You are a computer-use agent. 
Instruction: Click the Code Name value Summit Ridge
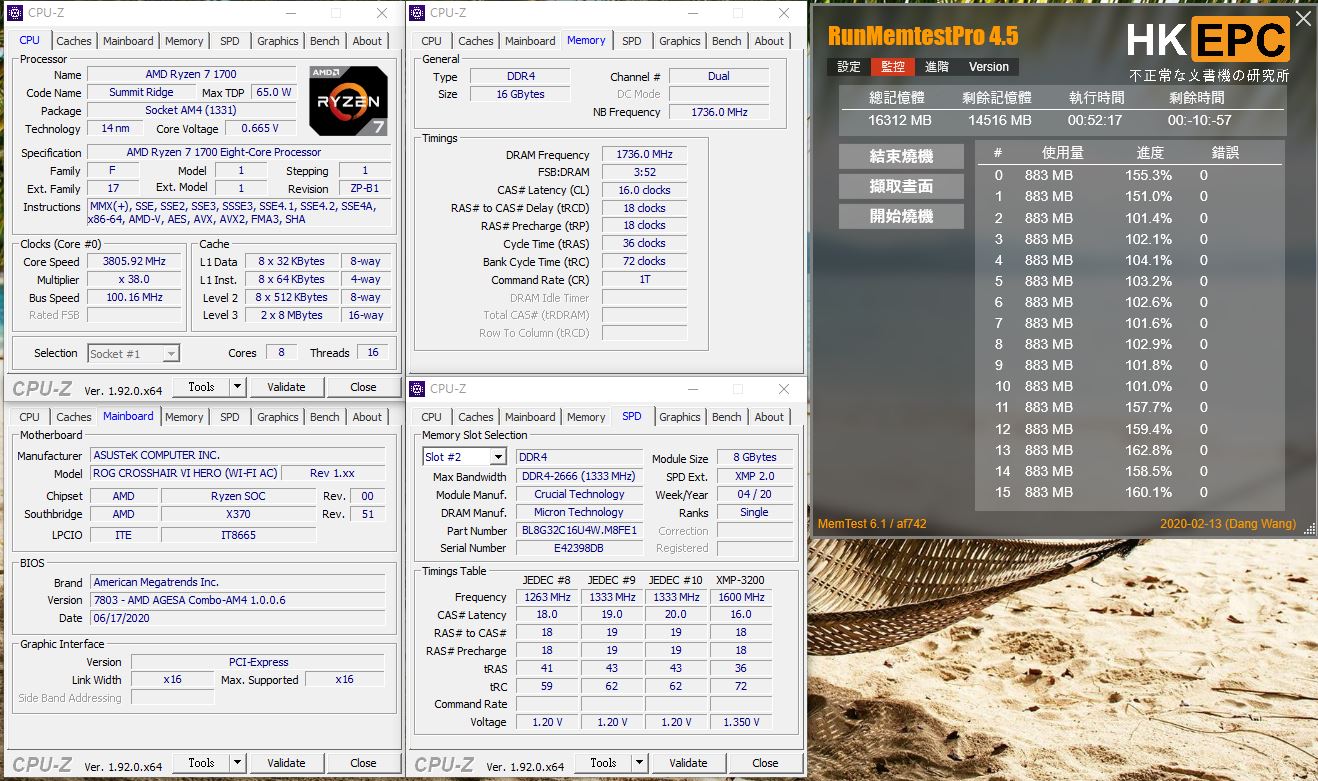tap(141, 93)
